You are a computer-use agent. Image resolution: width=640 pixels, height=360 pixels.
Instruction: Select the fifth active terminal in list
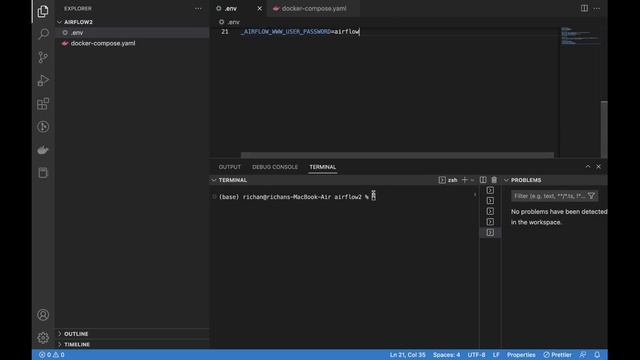tap(490, 233)
